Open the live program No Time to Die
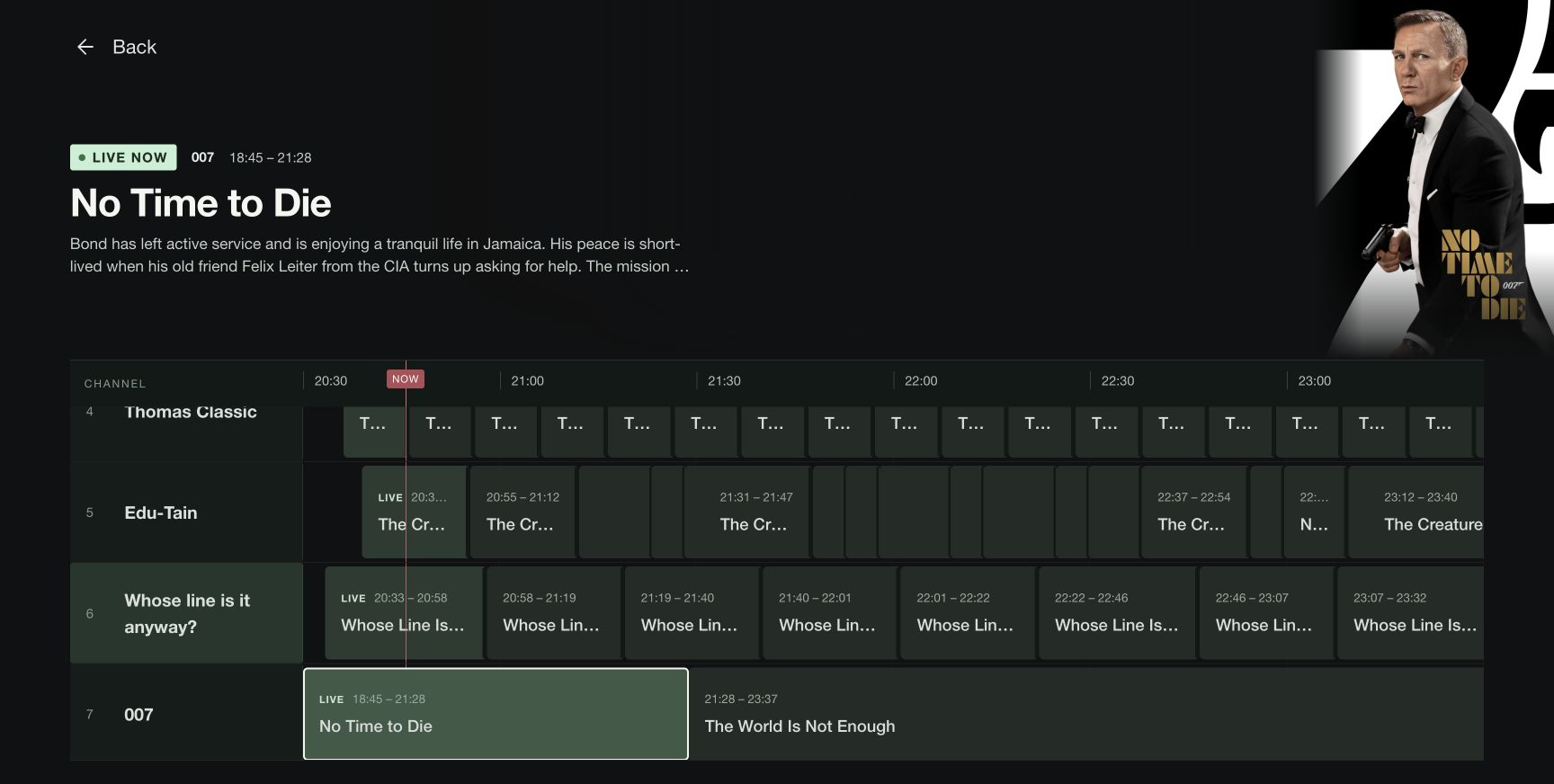The image size is (1554, 784). pyautogui.click(x=496, y=714)
